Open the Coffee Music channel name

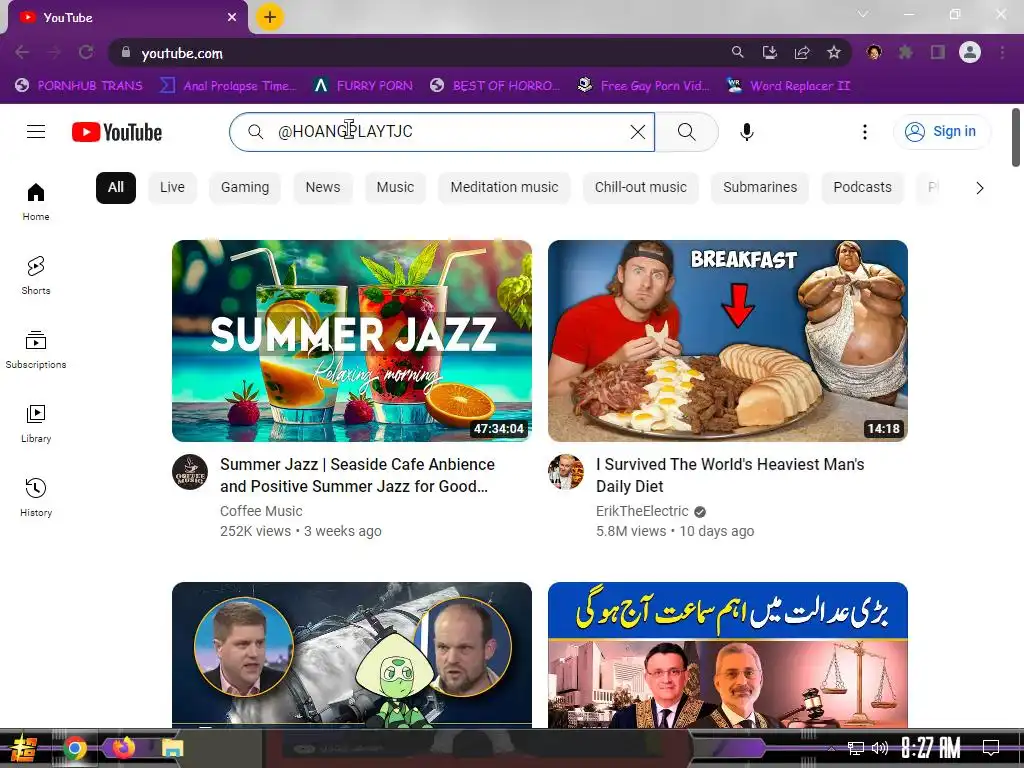(261, 511)
